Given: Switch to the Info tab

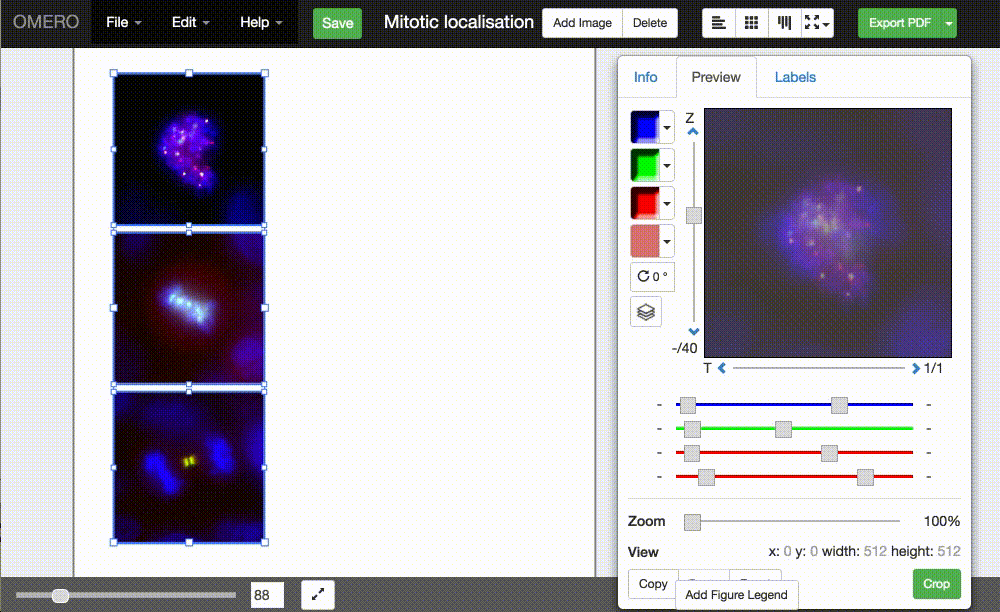Looking at the screenshot, I should 645,77.
